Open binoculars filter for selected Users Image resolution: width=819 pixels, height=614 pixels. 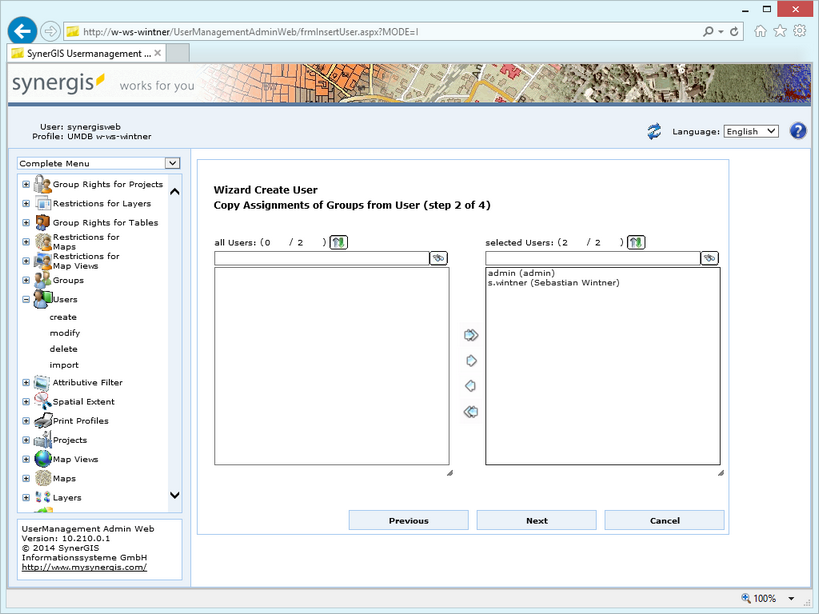point(708,257)
